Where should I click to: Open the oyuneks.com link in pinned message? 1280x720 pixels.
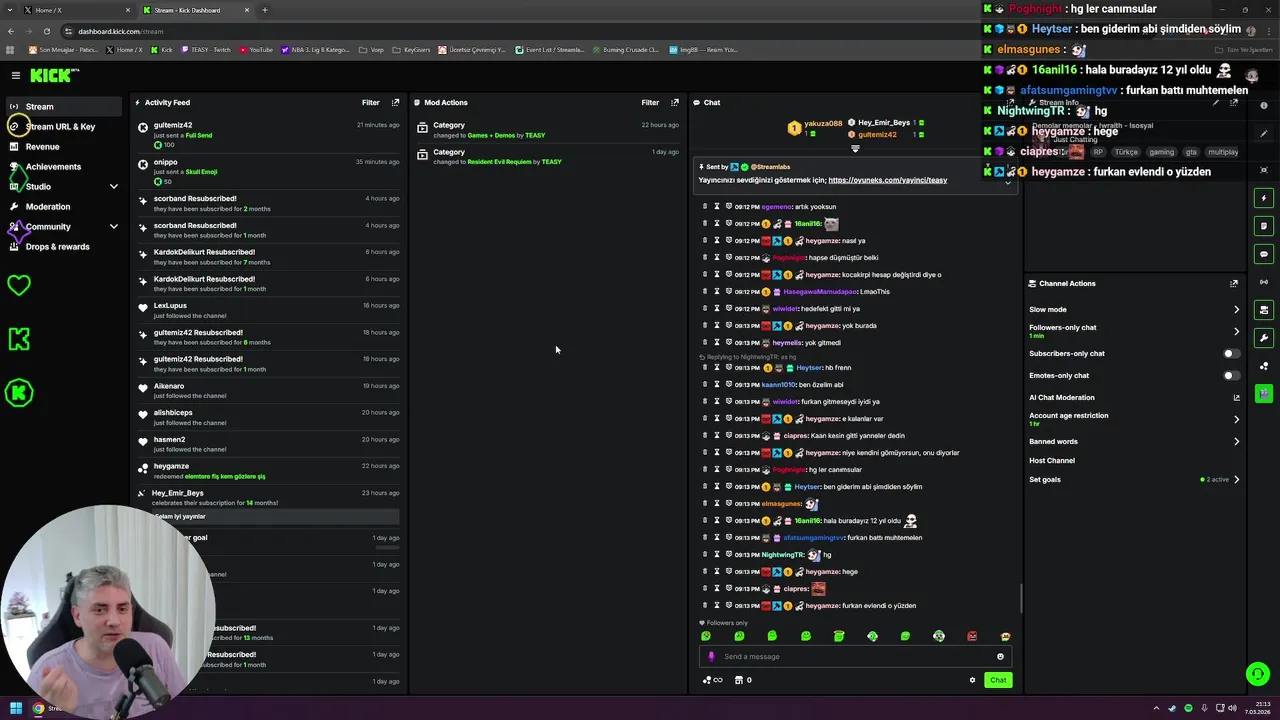887,180
